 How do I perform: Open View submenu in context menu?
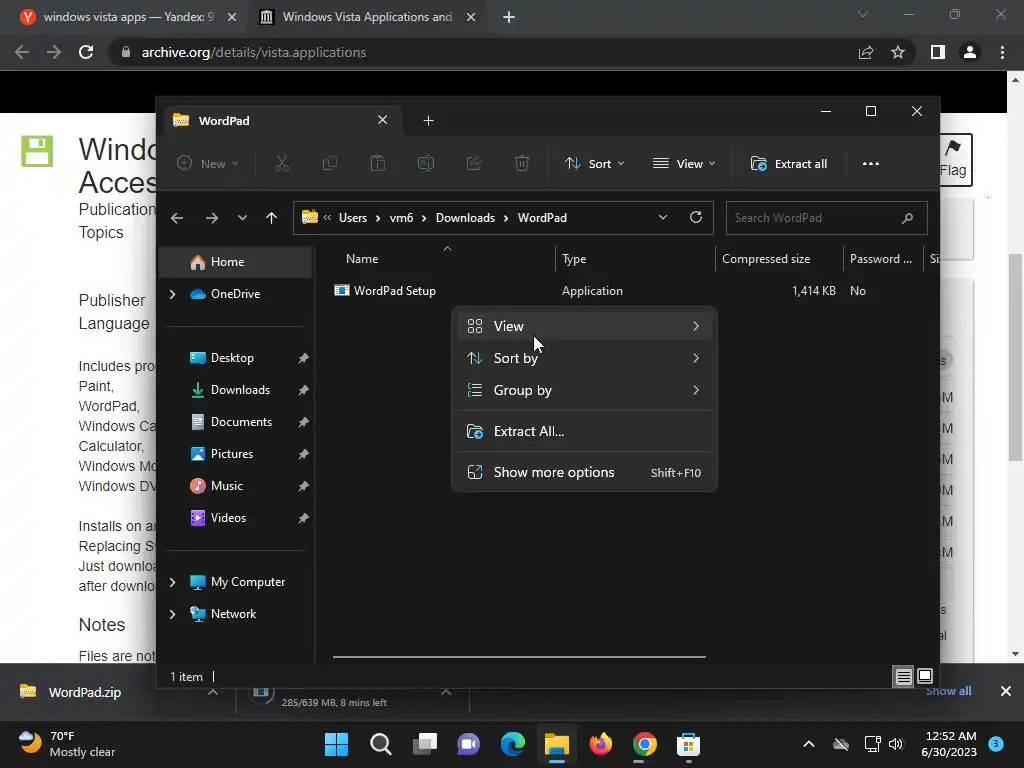tap(584, 326)
